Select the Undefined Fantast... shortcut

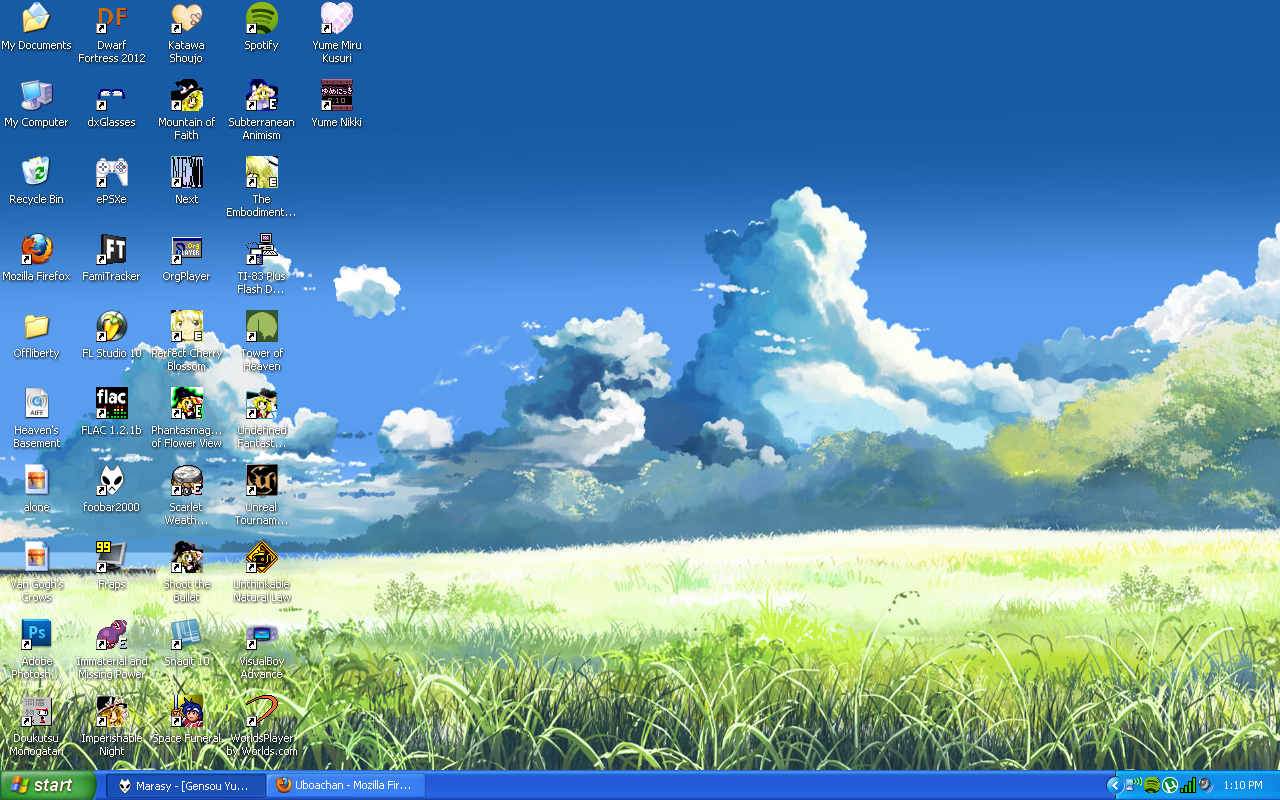point(261,403)
